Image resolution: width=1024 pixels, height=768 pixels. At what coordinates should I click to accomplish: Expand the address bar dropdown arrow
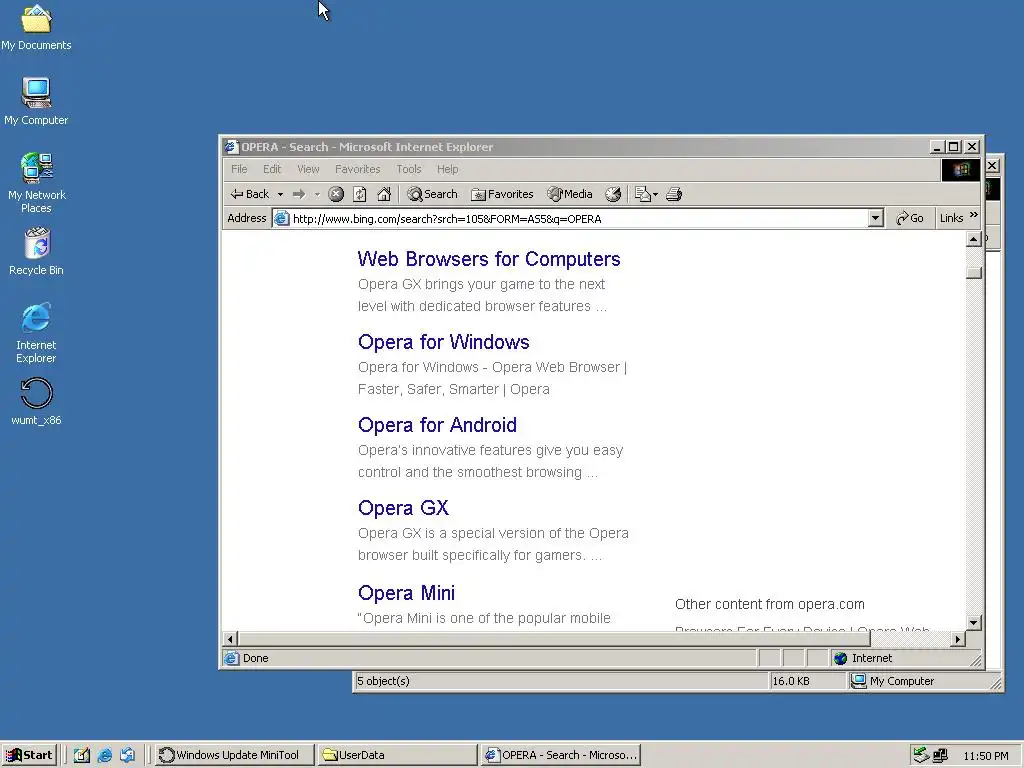click(x=876, y=219)
